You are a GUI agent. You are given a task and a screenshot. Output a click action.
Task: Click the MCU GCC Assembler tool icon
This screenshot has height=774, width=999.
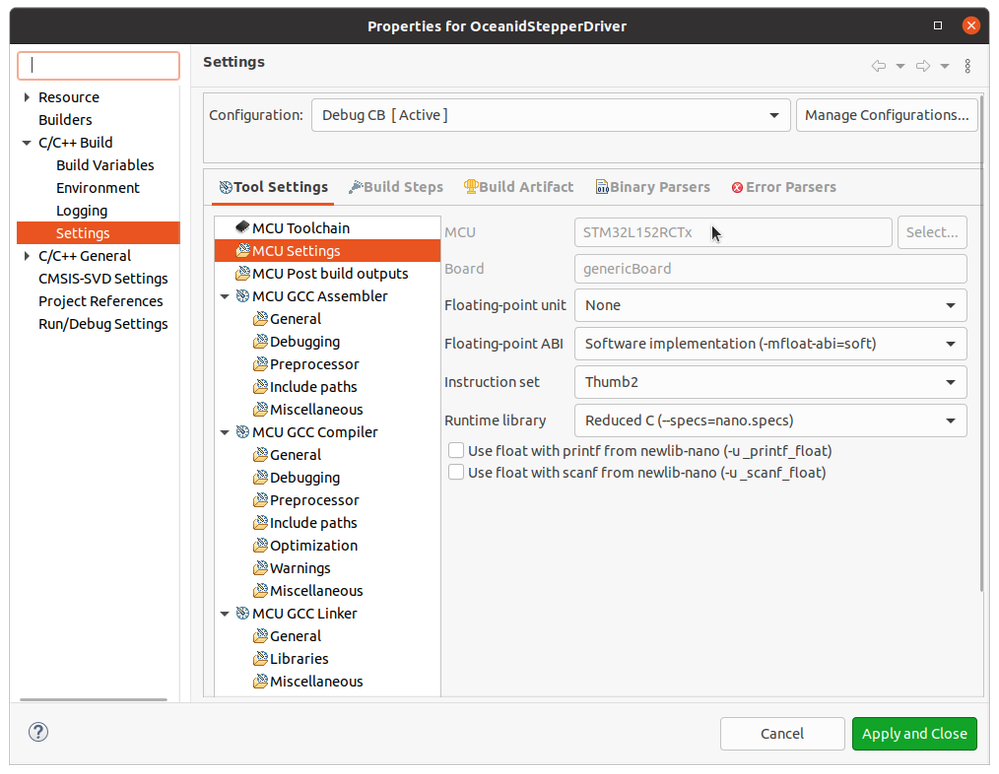click(242, 296)
